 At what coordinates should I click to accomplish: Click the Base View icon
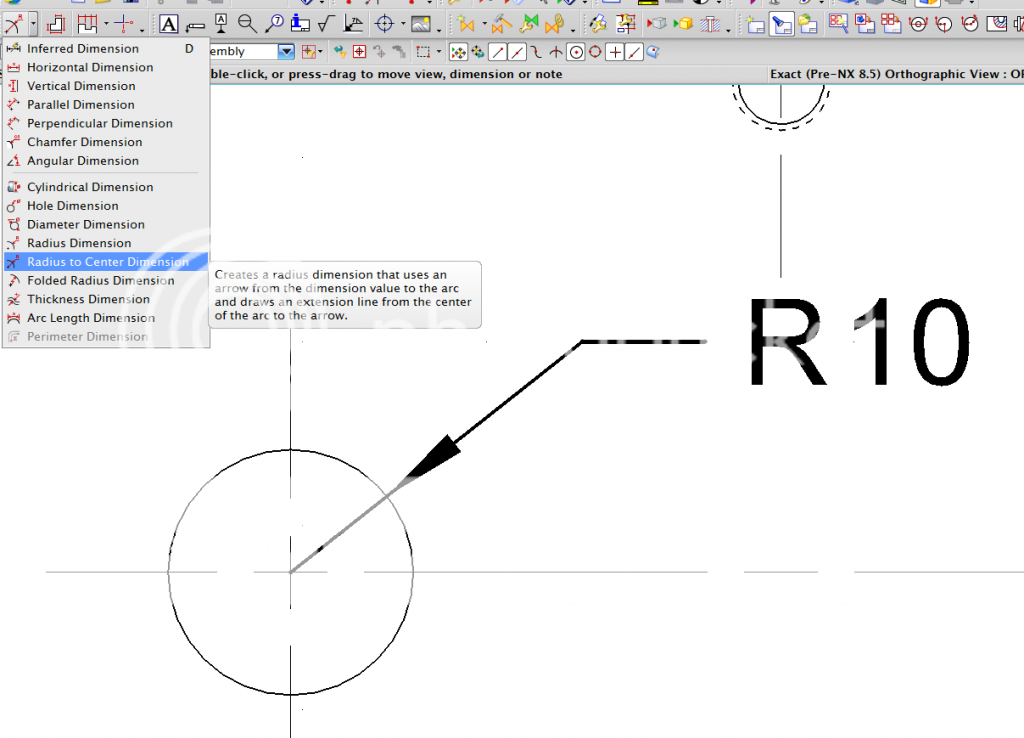click(x=865, y=25)
